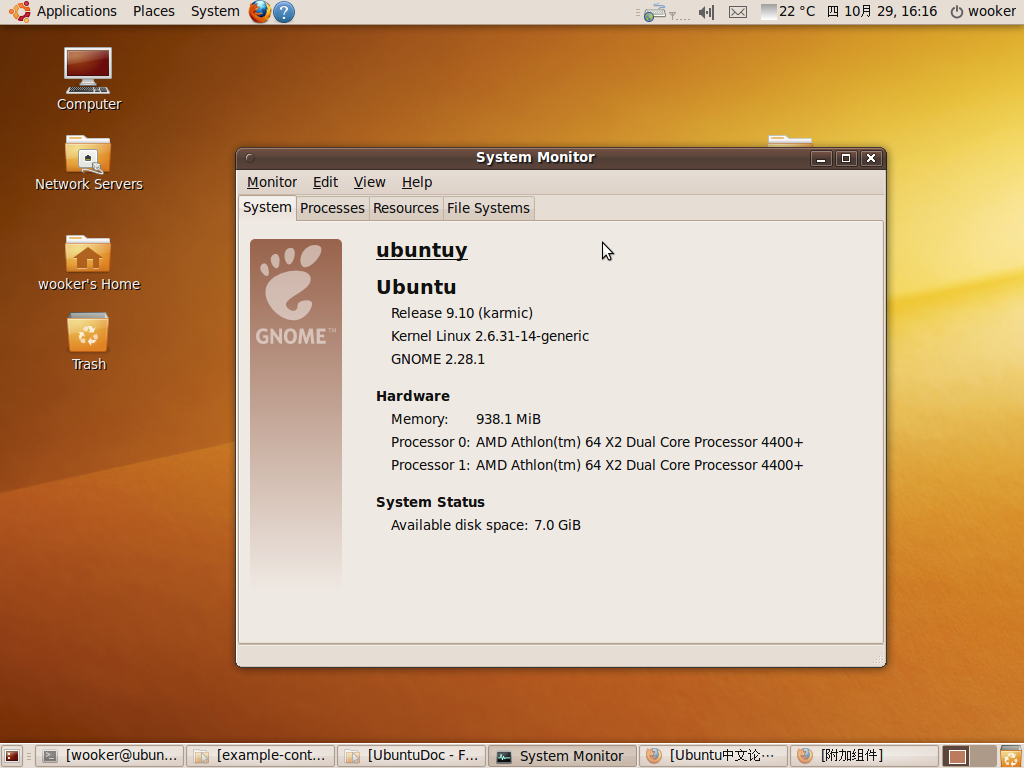Switch to the [example-cont... taskbar window

pyautogui.click(x=261, y=756)
